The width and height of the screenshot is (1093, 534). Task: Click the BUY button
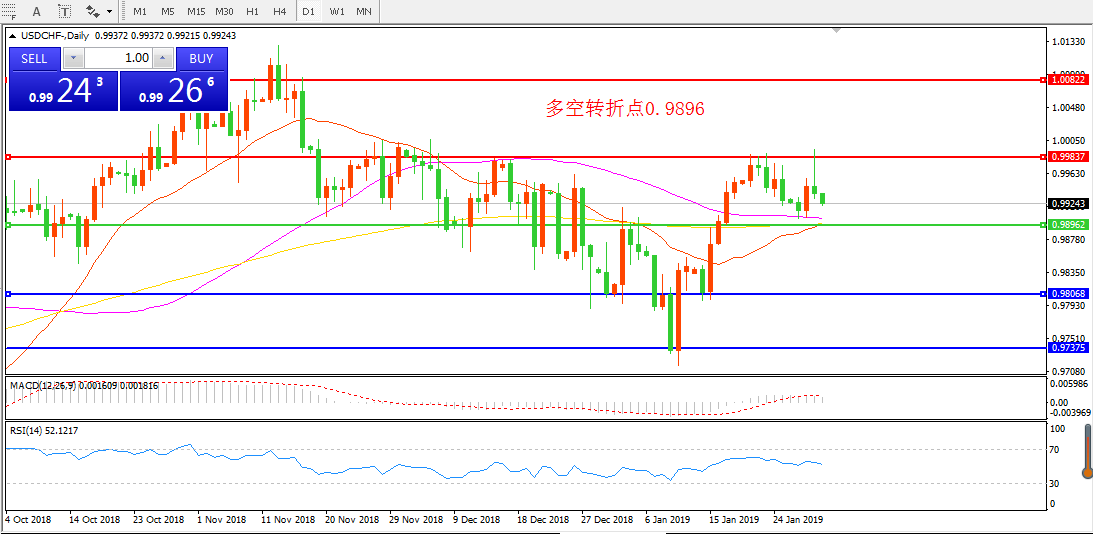tap(201, 58)
